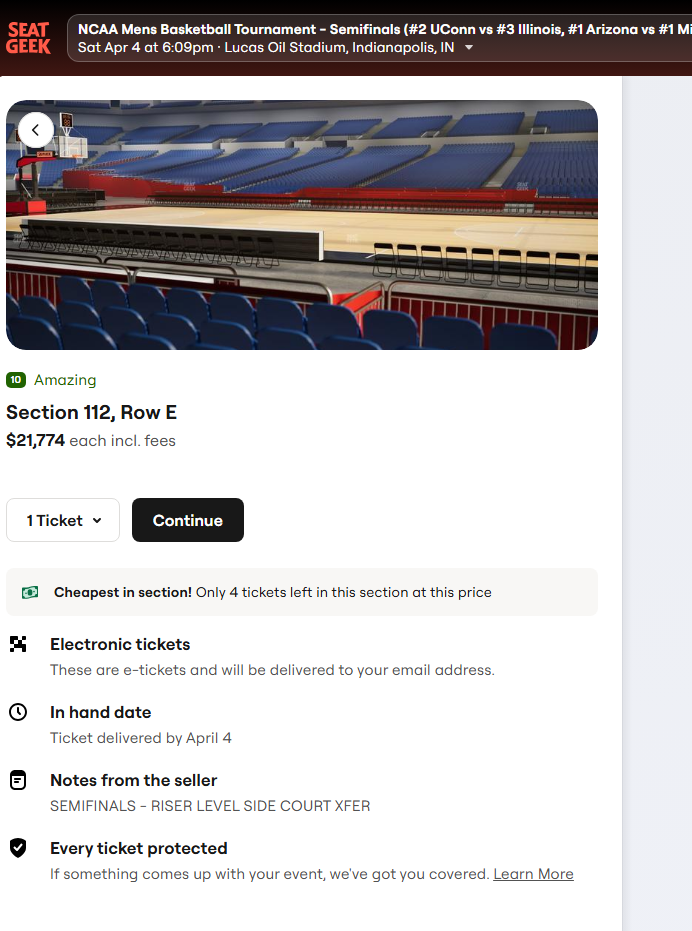
Task: Click the Electronic tickets heading
Action: pyautogui.click(x=120, y=644)
